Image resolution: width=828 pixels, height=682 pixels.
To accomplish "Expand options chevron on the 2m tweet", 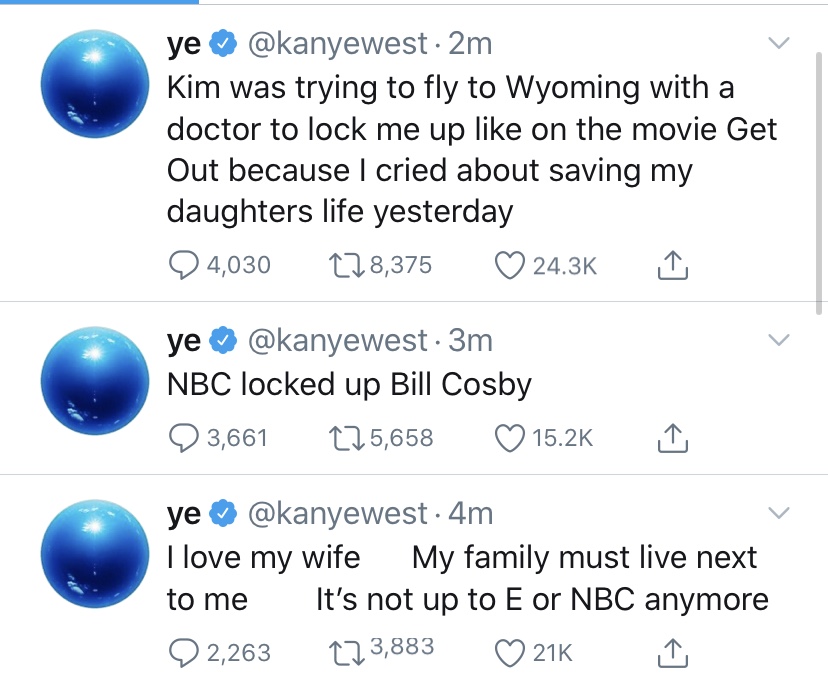I will coord(779,43).
